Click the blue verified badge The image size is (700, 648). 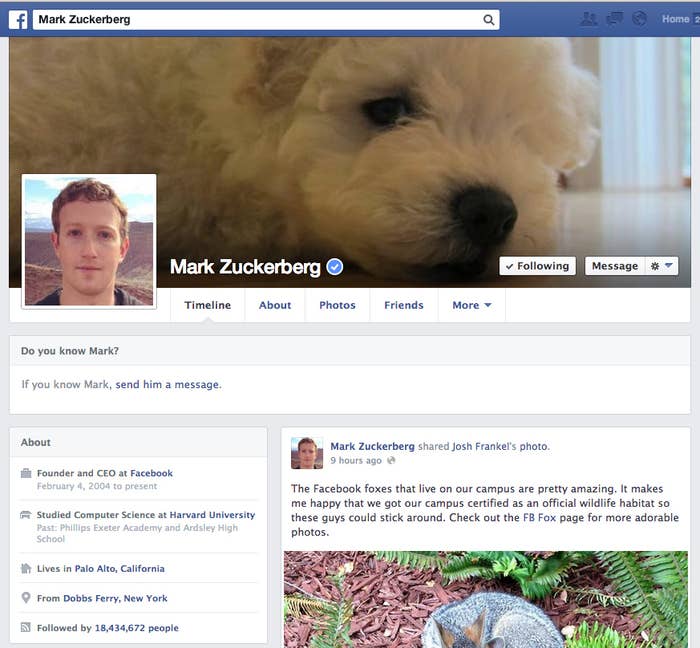(x=335, y=267)
